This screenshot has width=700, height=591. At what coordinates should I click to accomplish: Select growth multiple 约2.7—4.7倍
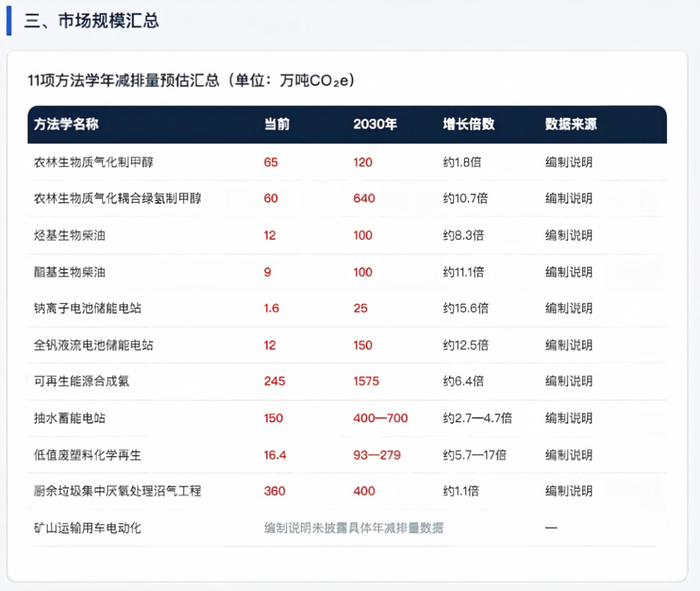point(477,418)
